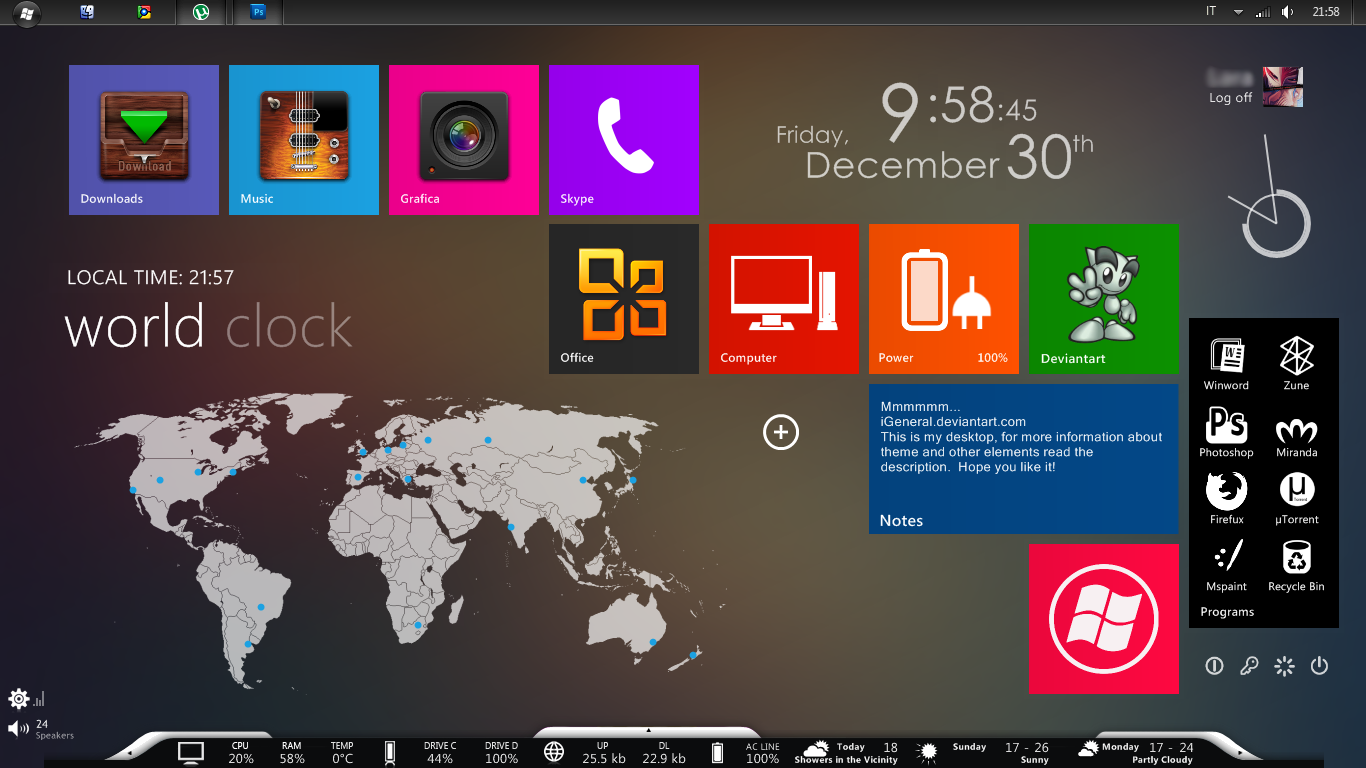Image resolution: width=1366 pixels, height=768 pixels.
Task: Click the Windows Start orb
Action: pyautogui.click(x=26, y=13)
